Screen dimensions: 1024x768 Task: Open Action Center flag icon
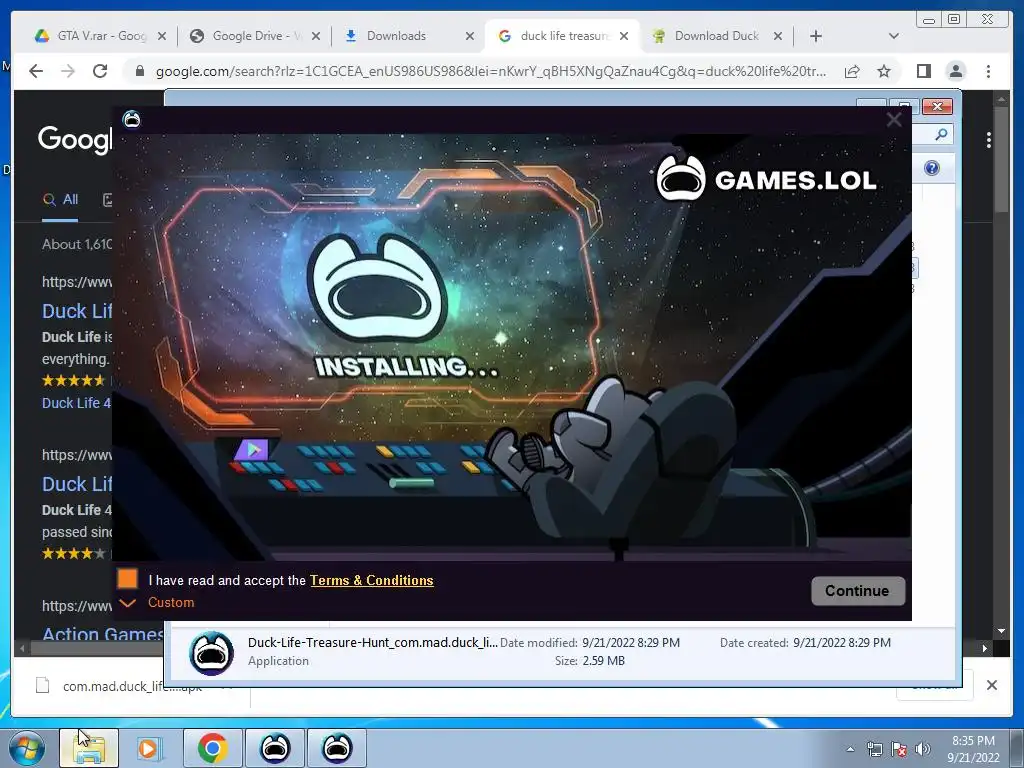899,749
